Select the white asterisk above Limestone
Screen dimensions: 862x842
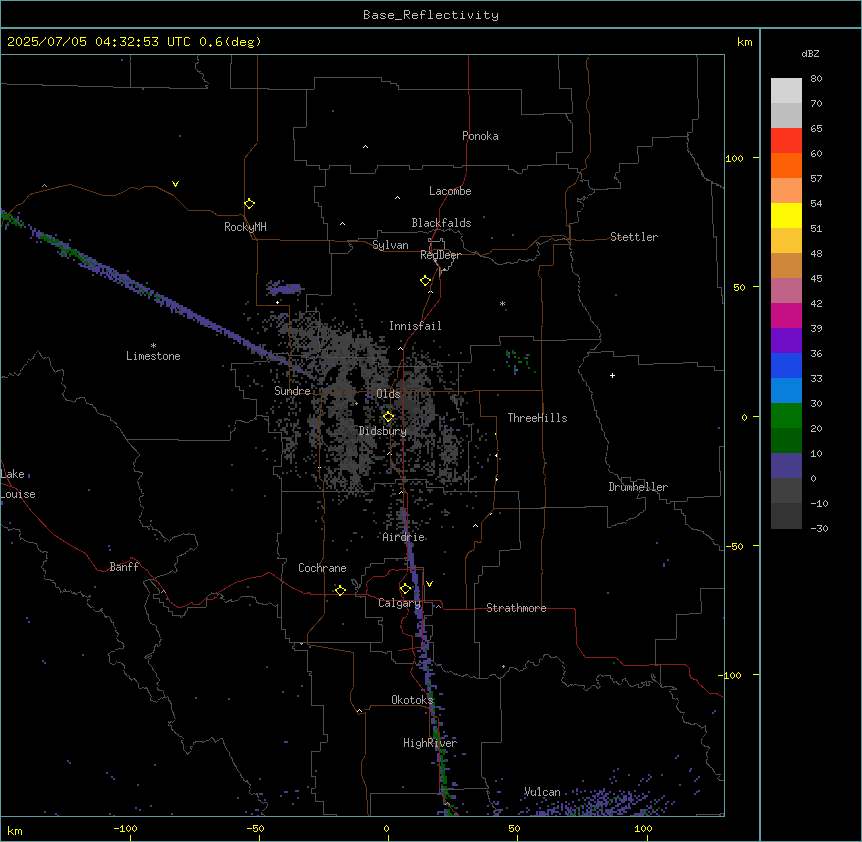[153, 346]
